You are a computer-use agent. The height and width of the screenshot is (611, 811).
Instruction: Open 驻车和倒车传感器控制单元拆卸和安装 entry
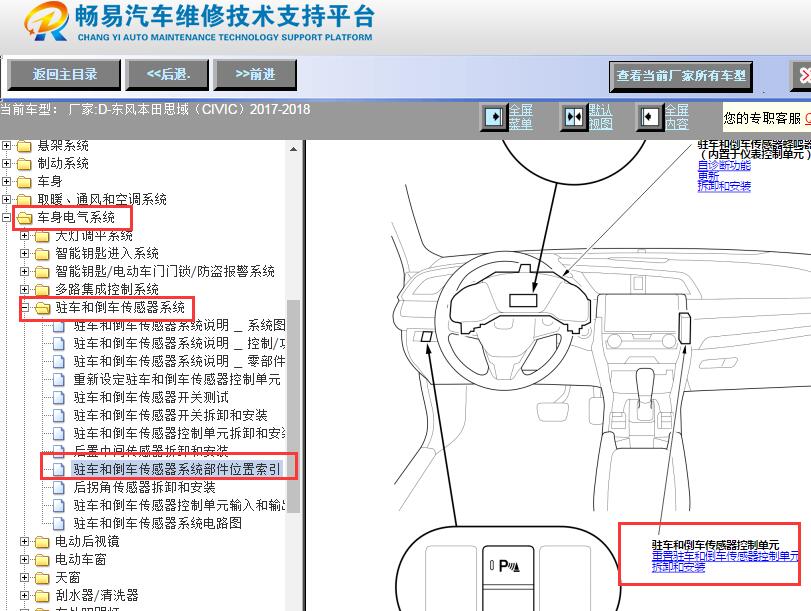point(179,434)
